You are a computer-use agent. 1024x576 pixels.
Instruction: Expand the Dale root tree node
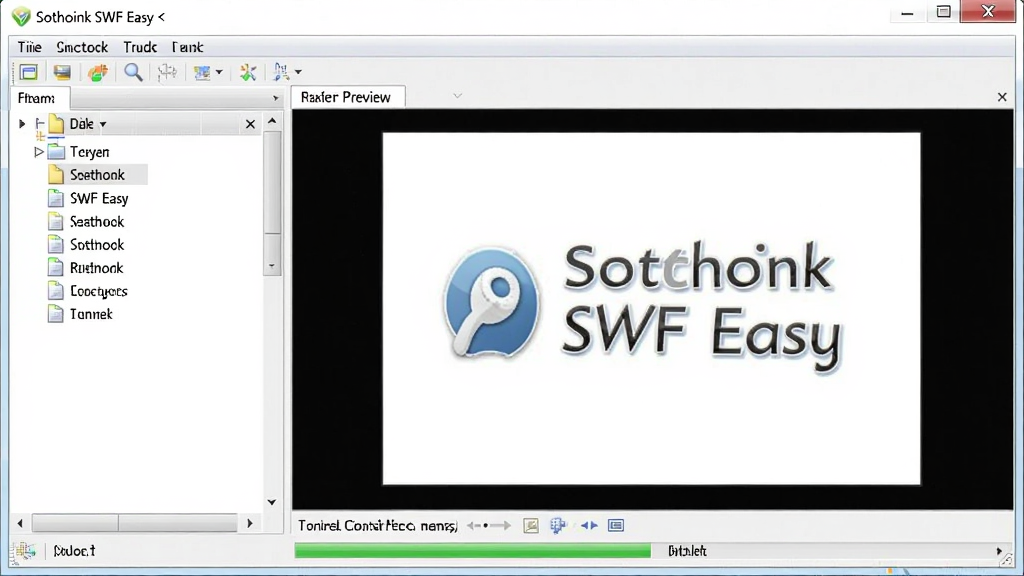click(22, 123)
